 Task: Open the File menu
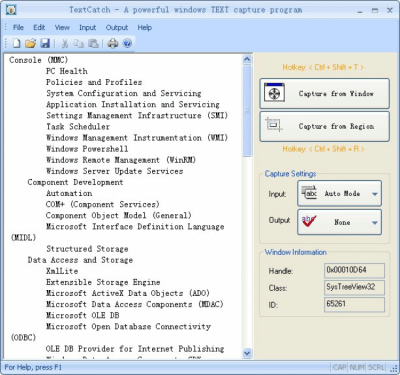(x=18, y=28)
